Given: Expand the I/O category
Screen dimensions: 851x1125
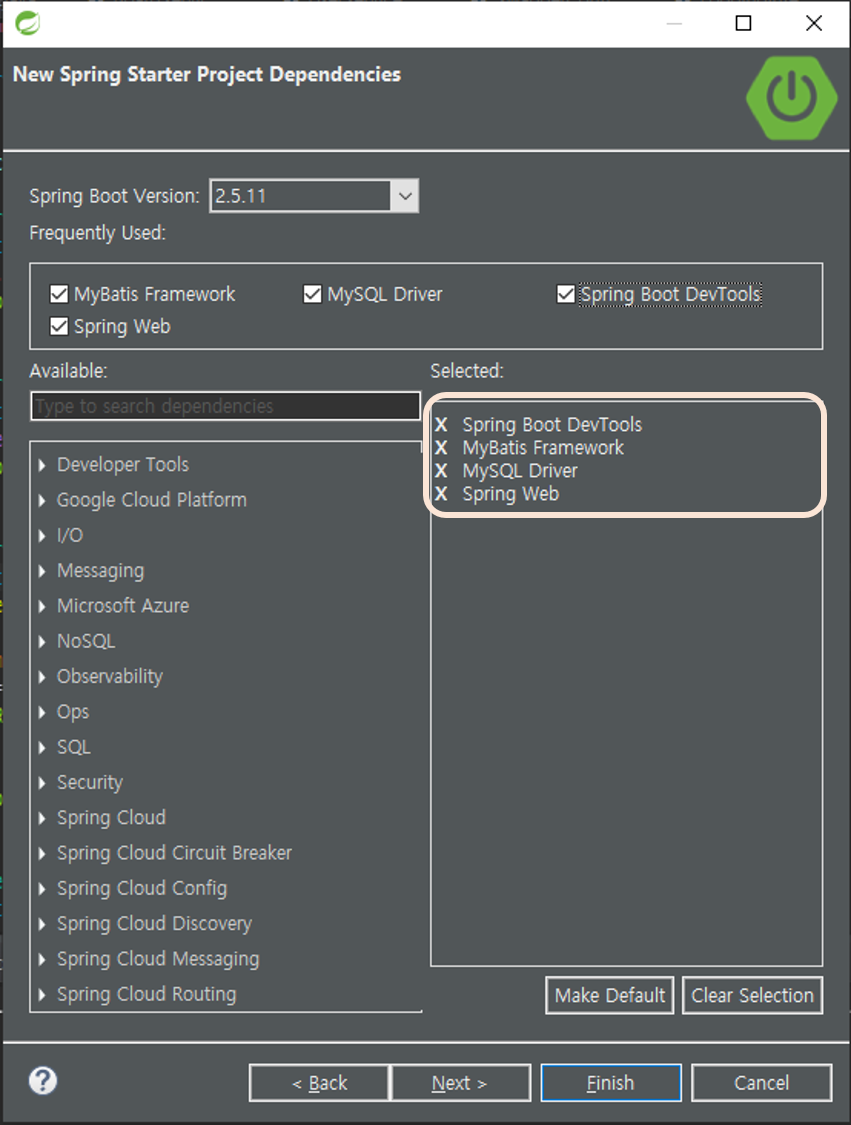Looking at the screenshot, I should coord(42,535).
